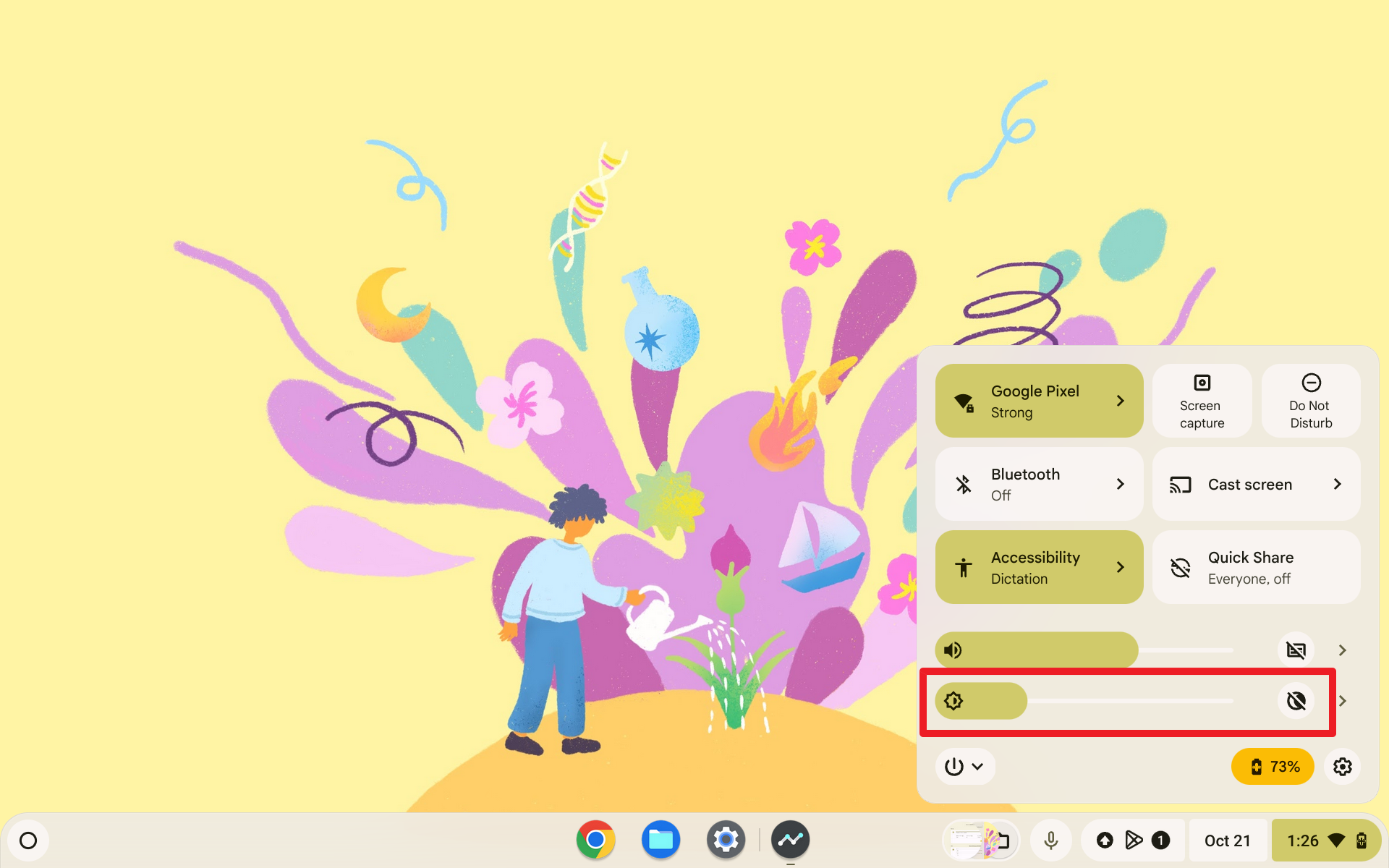Expand Cast screen options

(1337, 484)
